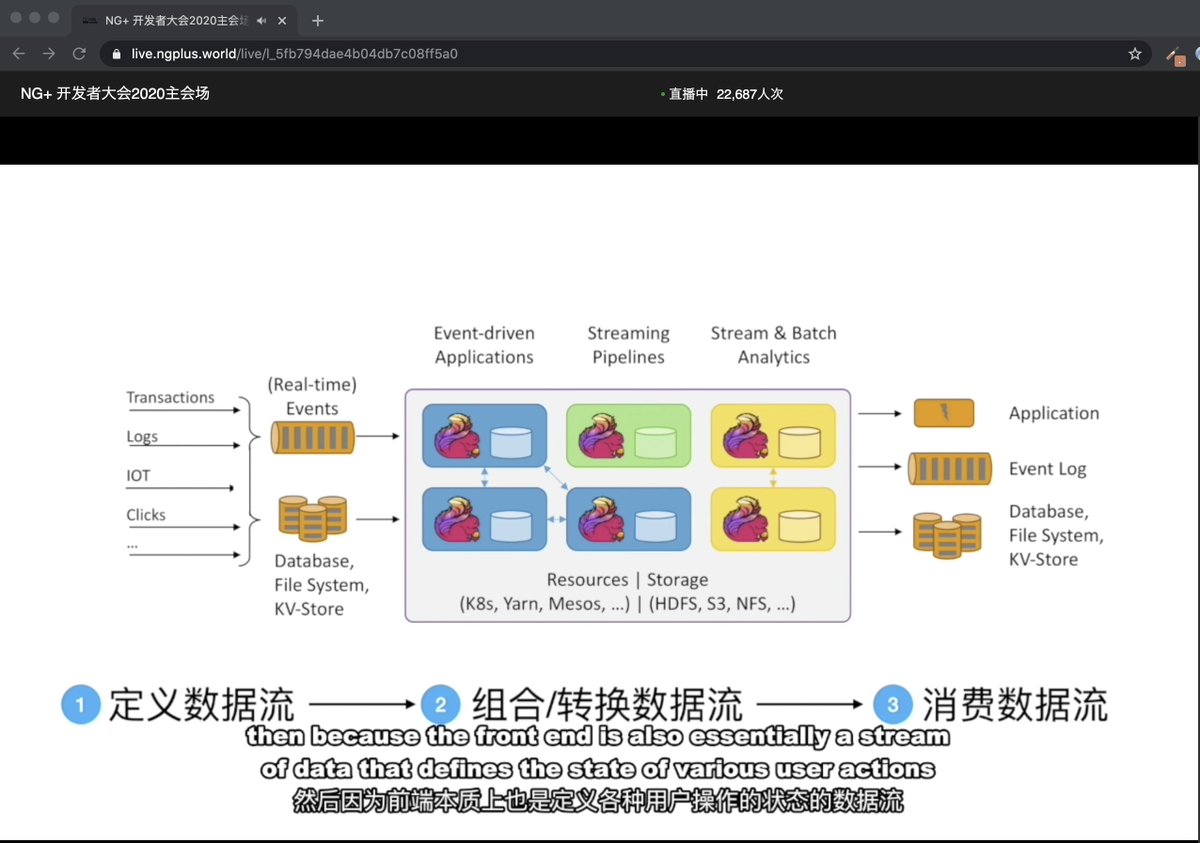Toggle the bookmark star in the address bar
The image size is (1200, 843).
click(x=1136, y=56)
